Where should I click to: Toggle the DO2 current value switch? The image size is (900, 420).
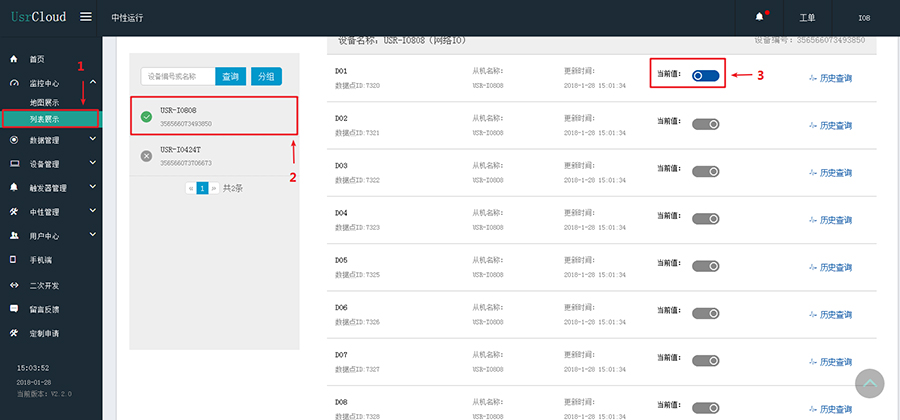pos(705,123)
